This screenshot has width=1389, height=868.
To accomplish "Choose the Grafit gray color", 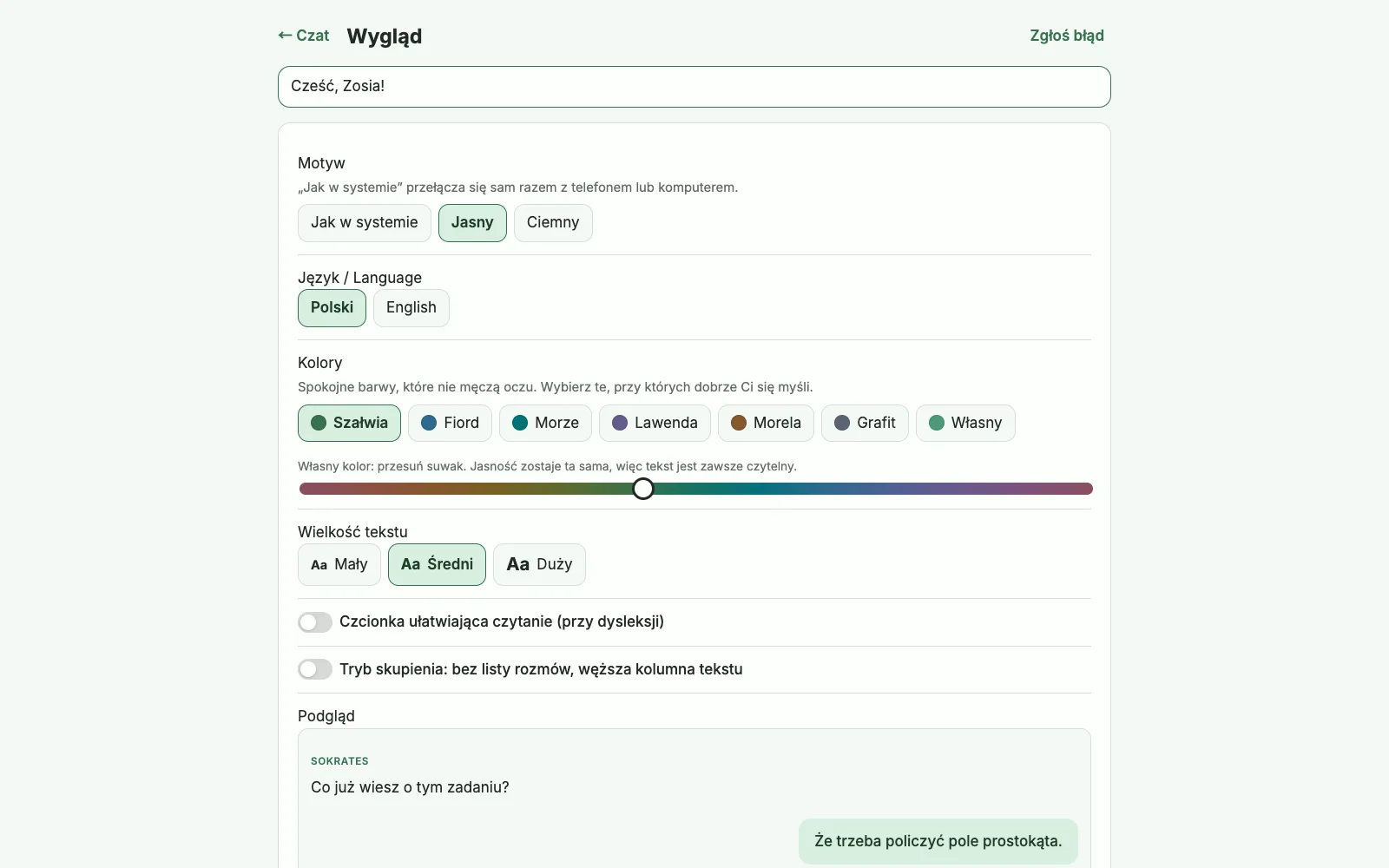I will (x=865, y=424).
